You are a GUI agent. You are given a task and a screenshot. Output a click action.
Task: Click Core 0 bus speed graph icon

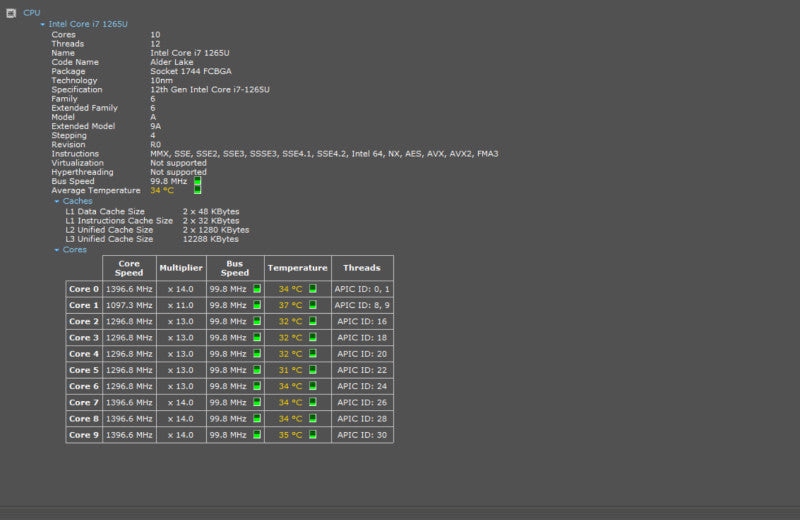tap(257, 289)
